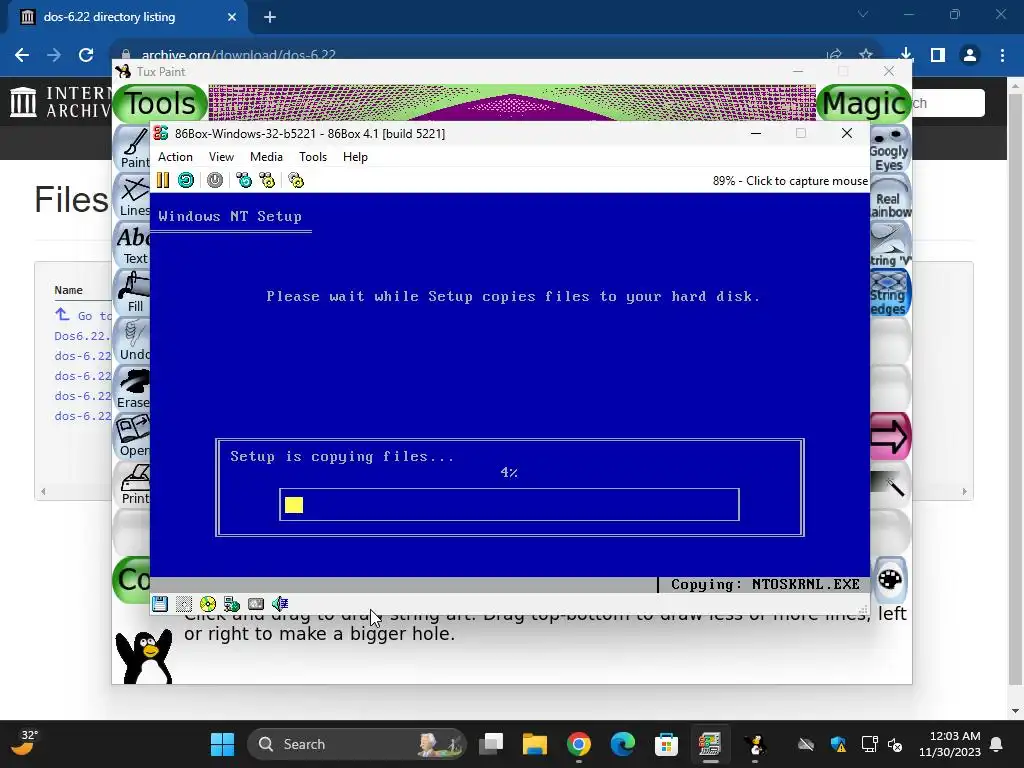Viewport: 1024px width, 768px height.
Task: Choose Googly Eyes magic effect
Action: pos(889,148)
